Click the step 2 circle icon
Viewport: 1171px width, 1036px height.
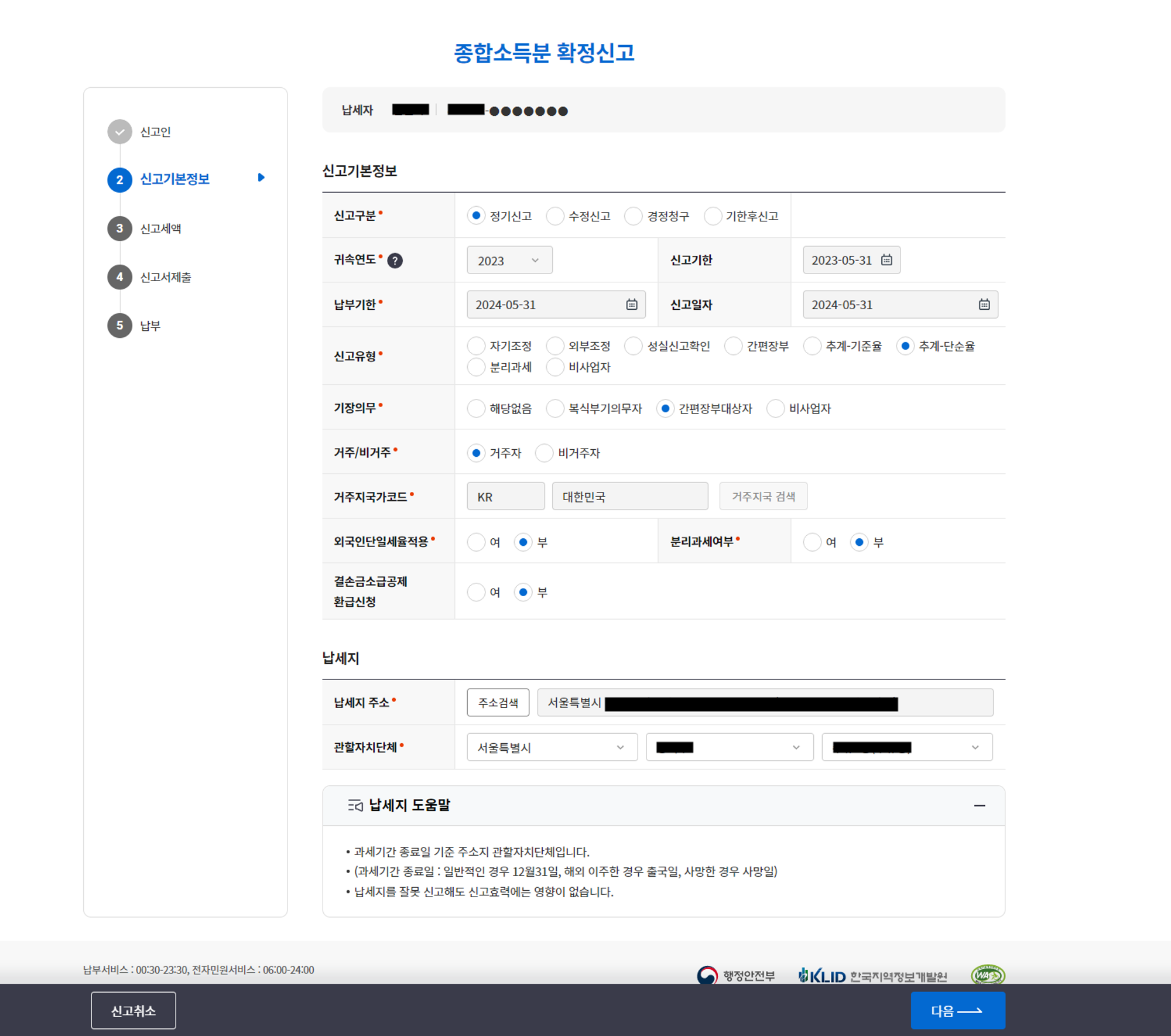pos(119,180)
